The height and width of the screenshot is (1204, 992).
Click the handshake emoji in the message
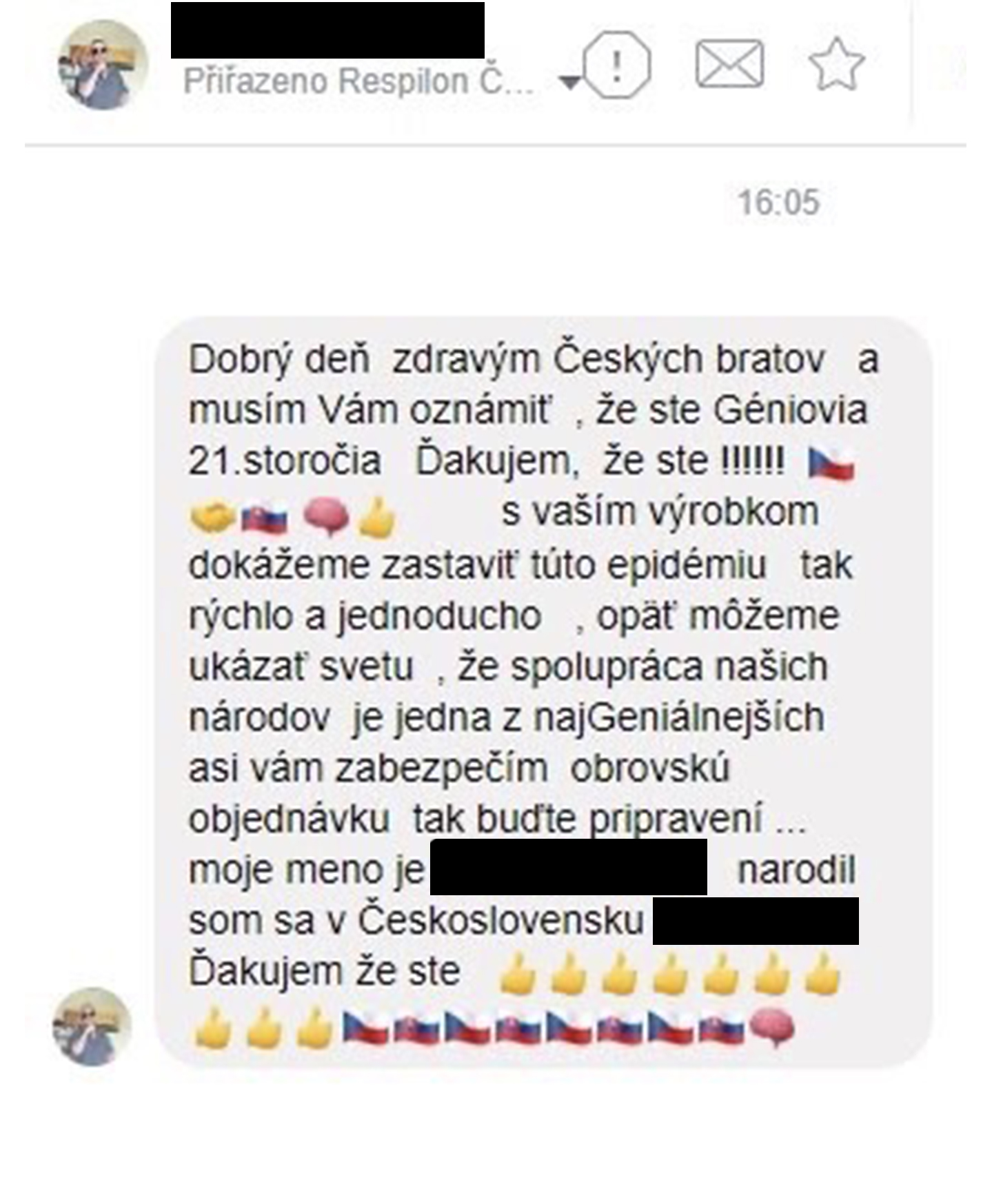click(x=212, y=517)
